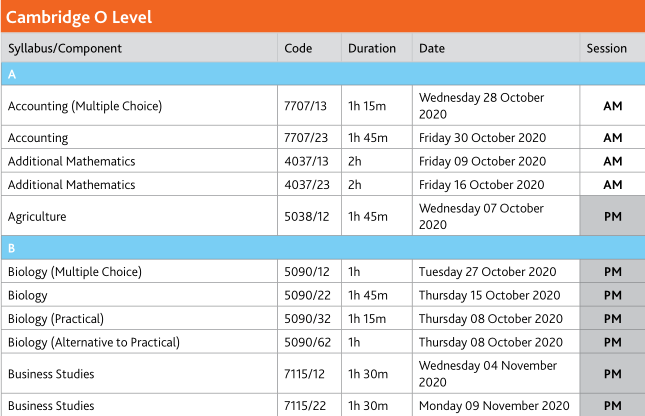Select the Friday 16 October 2020 date
Image resolution: width=645 pixels, height=416 pixels.
pos(482,185)
